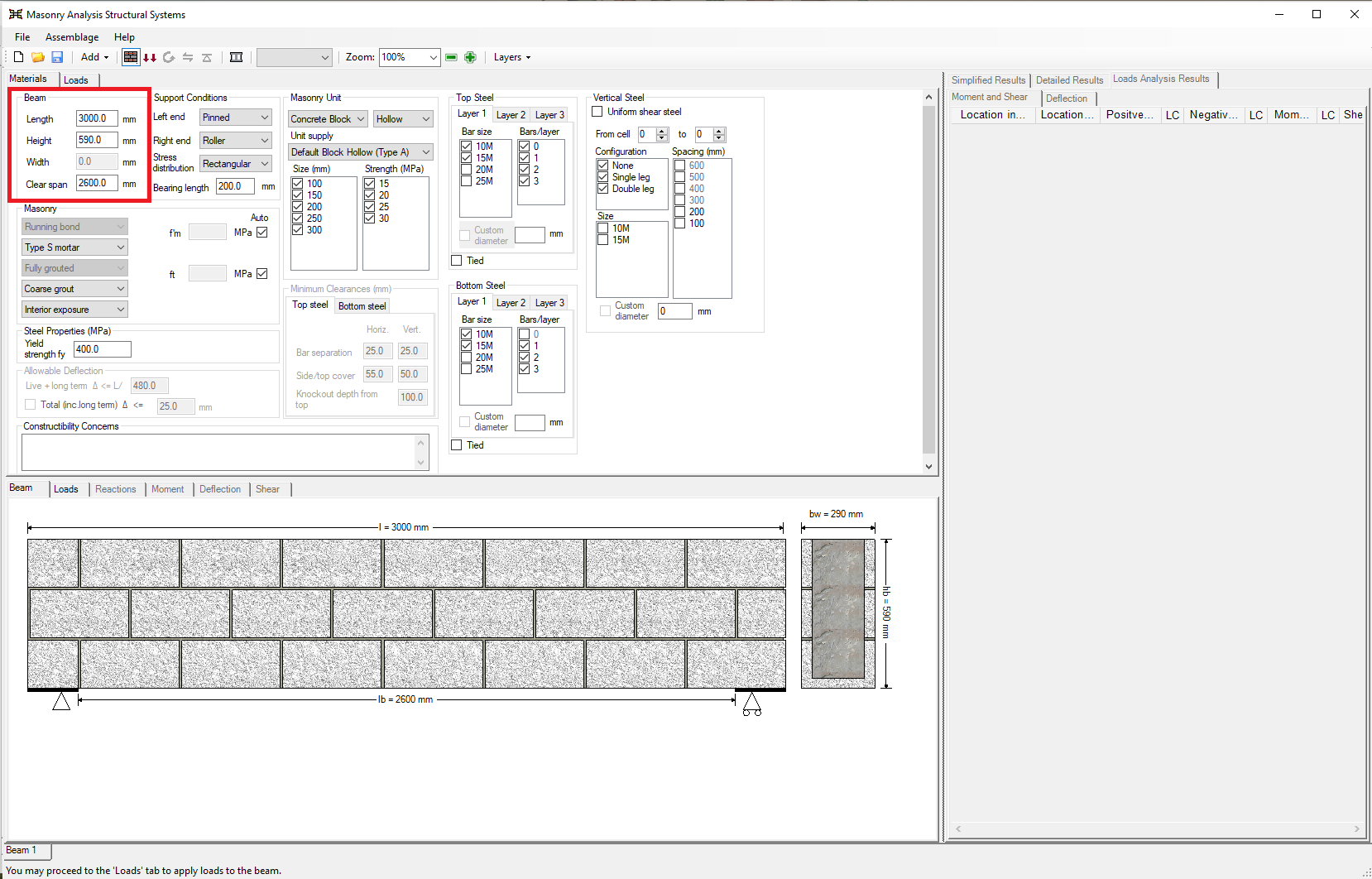Click the New file icon
Screen dimensions: 1372x879
[18, 57]
